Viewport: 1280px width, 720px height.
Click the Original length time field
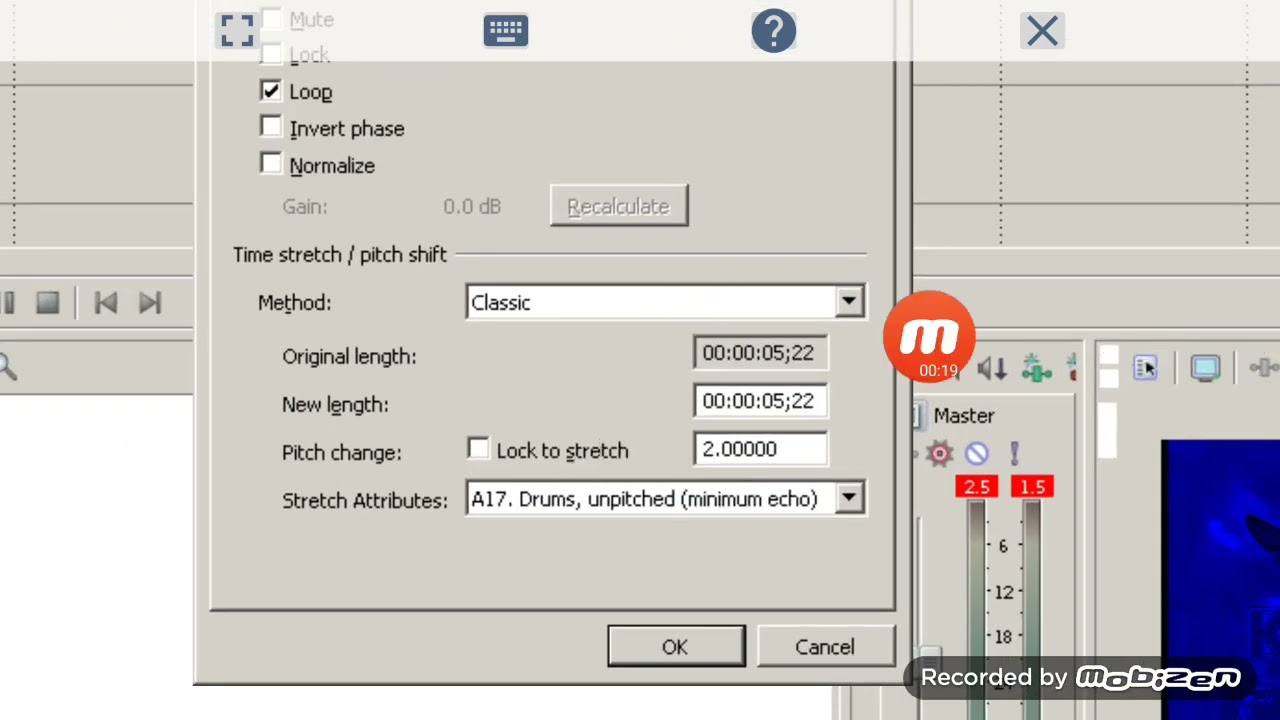pyautogui.click(x=760, y=353)
